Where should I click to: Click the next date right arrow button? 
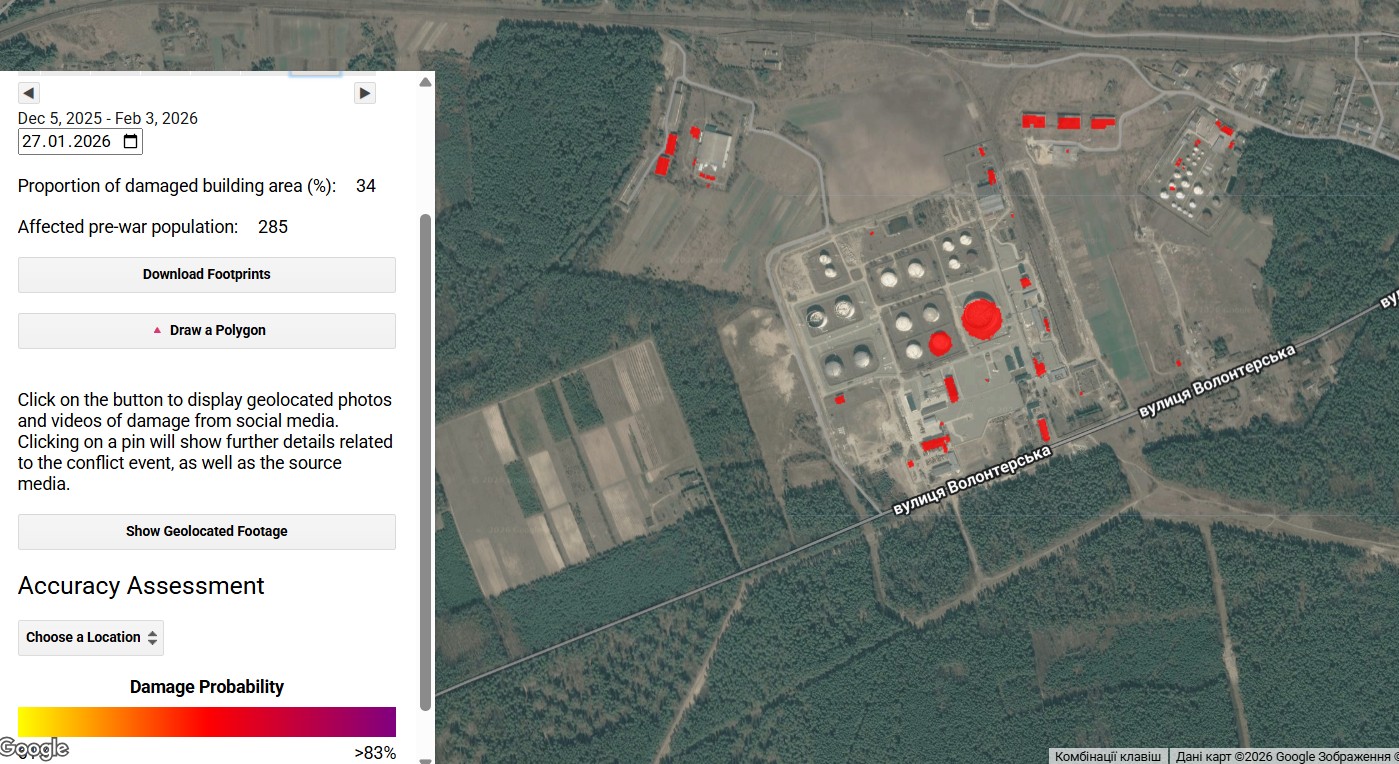(365, 93)
